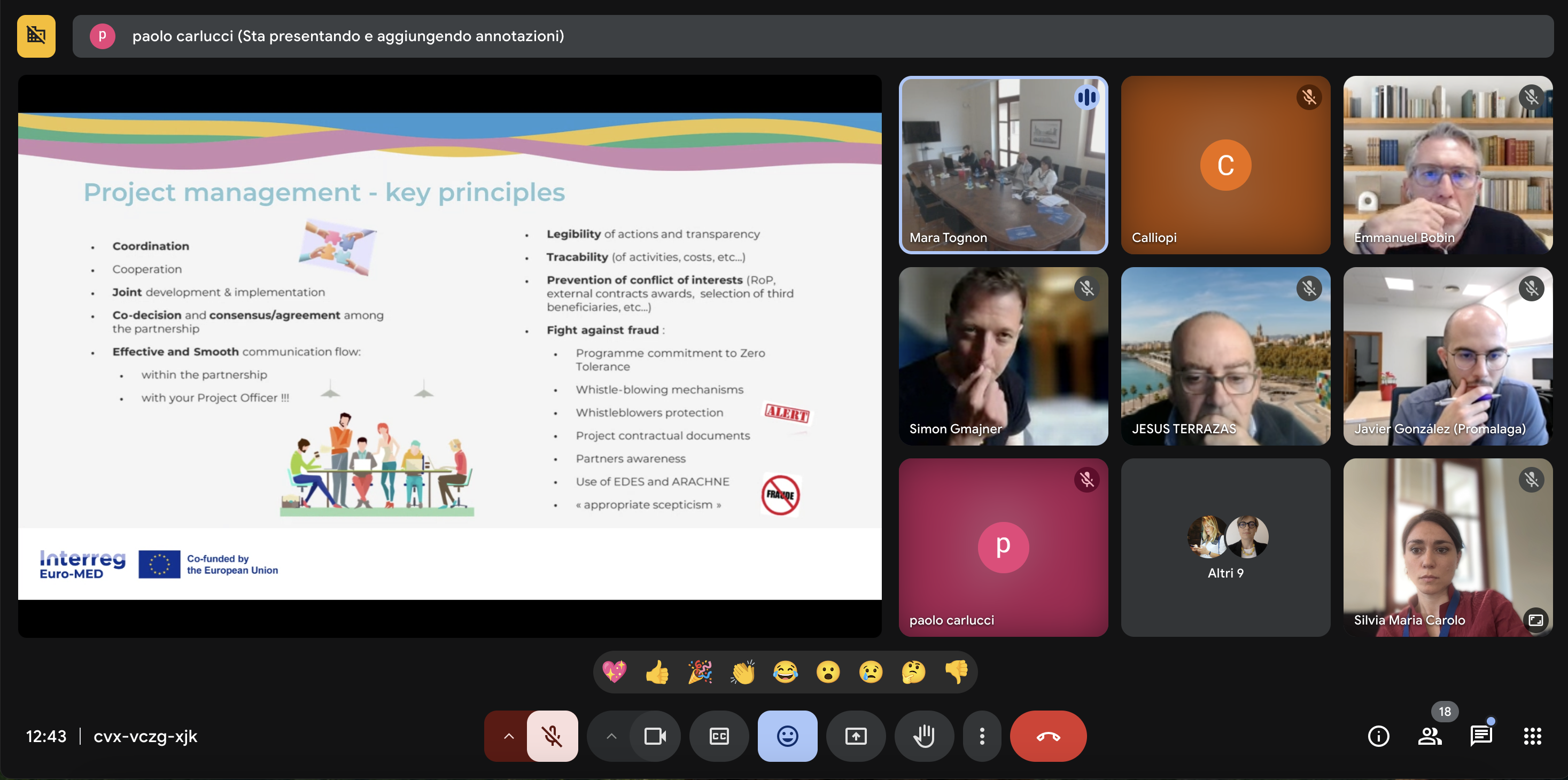
Task: Select Mara Tognon video tile
Action: coord(1003,165)
